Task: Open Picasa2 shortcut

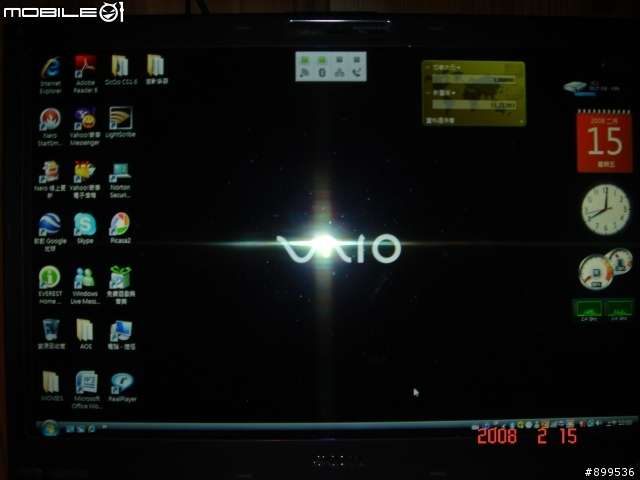Action: [x=120, y=229]
